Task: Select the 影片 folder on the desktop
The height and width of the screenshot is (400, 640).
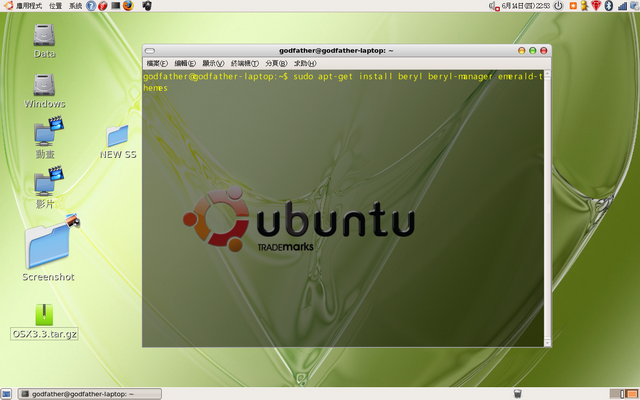Action: (48, 181)
